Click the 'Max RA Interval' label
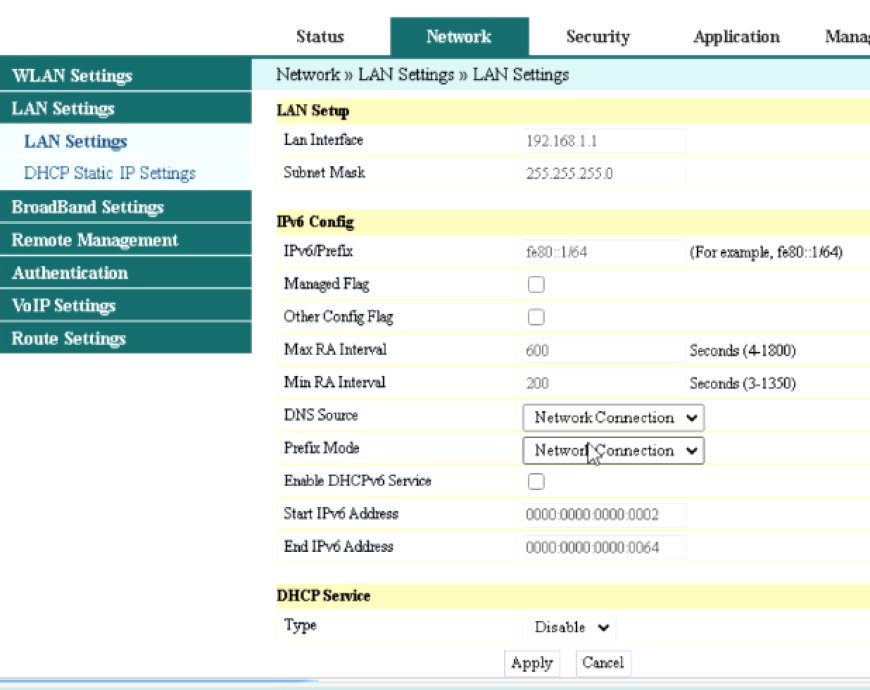The image size is (870, 690). click(335, 349)
